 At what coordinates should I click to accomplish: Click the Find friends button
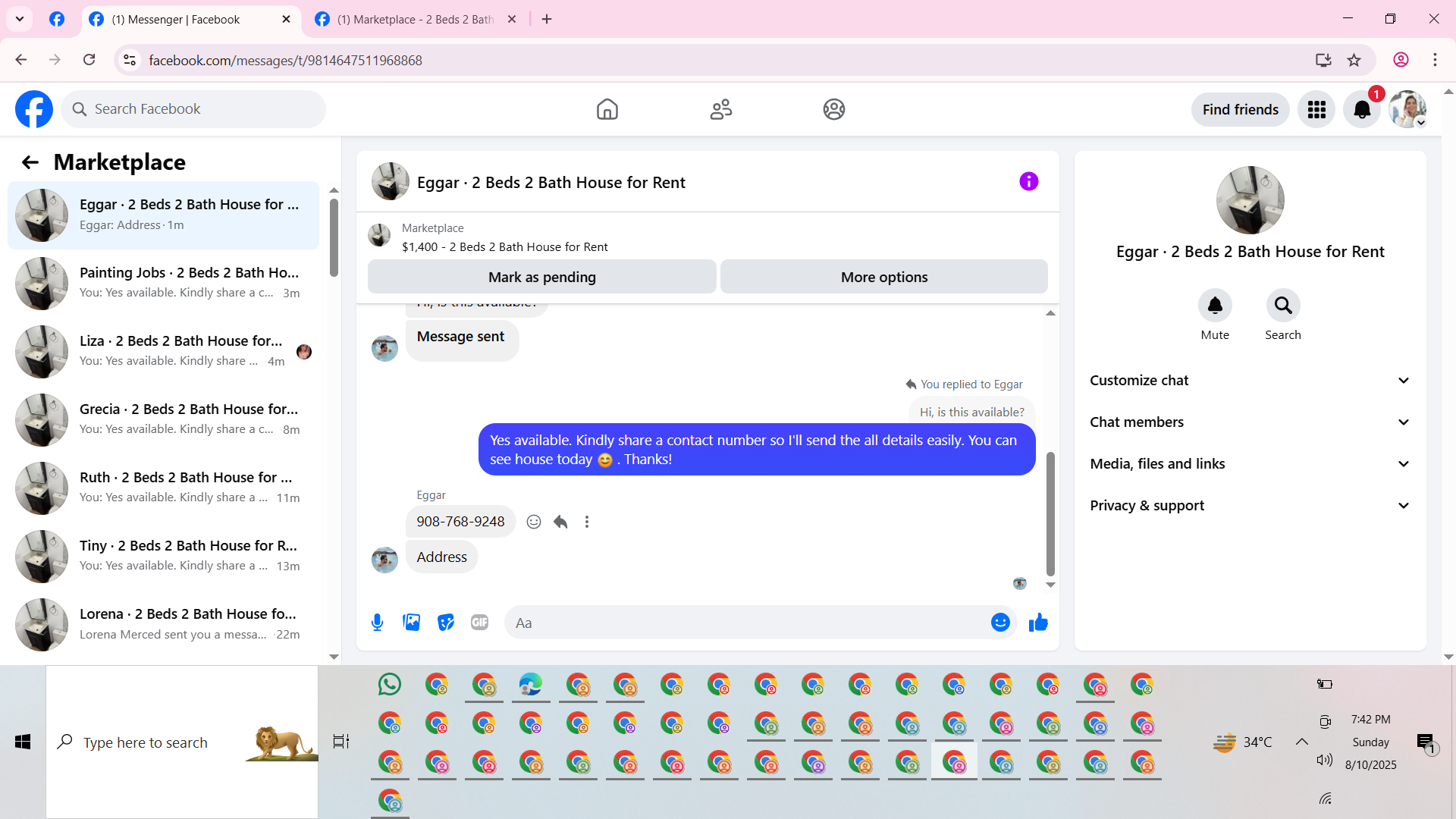click(1240, 110)
